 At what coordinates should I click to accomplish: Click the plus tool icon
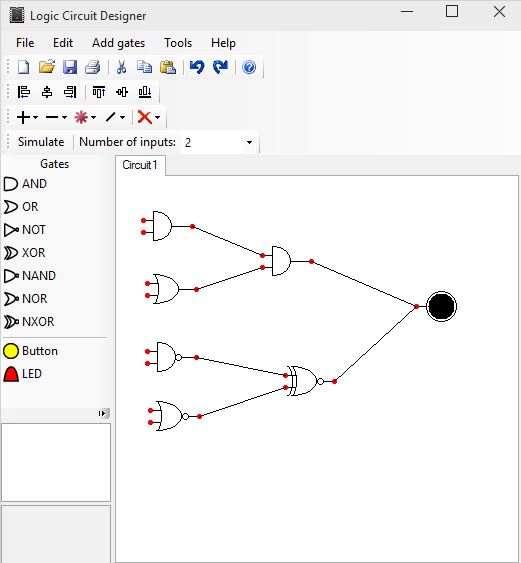tap(23, 117)
